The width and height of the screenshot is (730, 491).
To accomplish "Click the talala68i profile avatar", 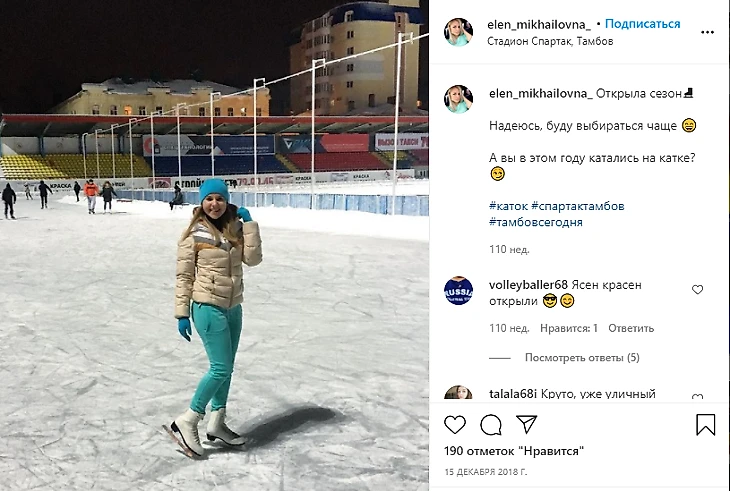I will click(x=459, y=393).
